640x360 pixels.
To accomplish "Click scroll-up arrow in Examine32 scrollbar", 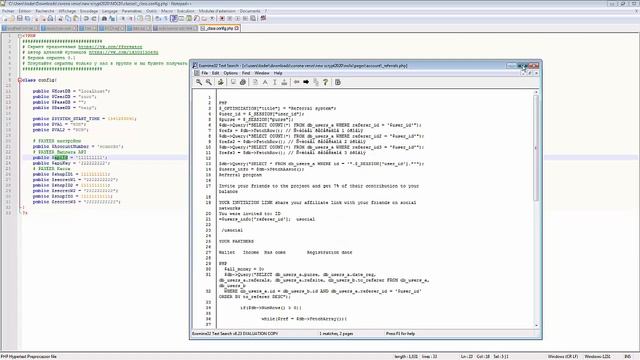I will click(x=536, y=93).
